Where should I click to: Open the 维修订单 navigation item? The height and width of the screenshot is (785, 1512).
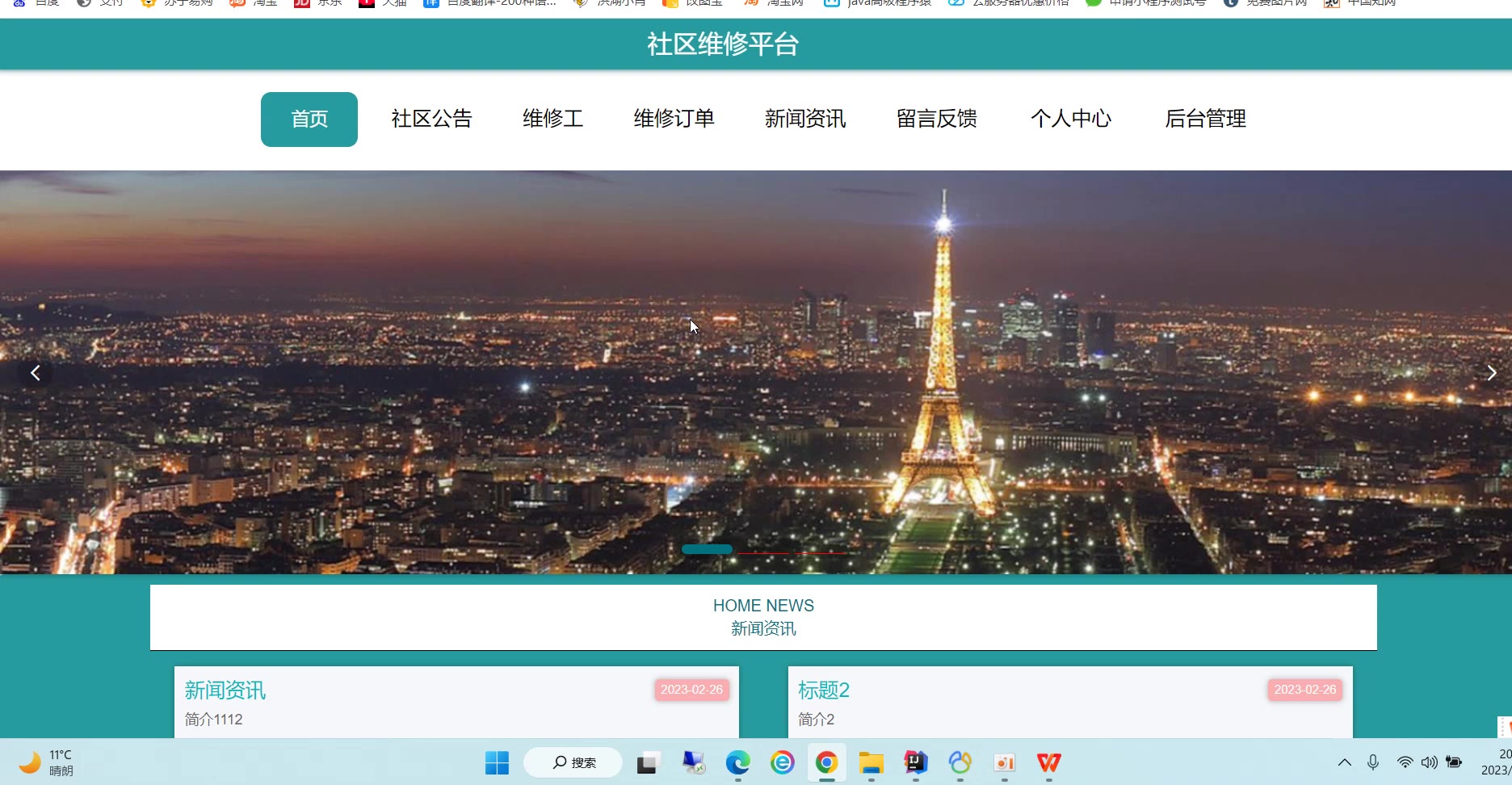(674, 119)
